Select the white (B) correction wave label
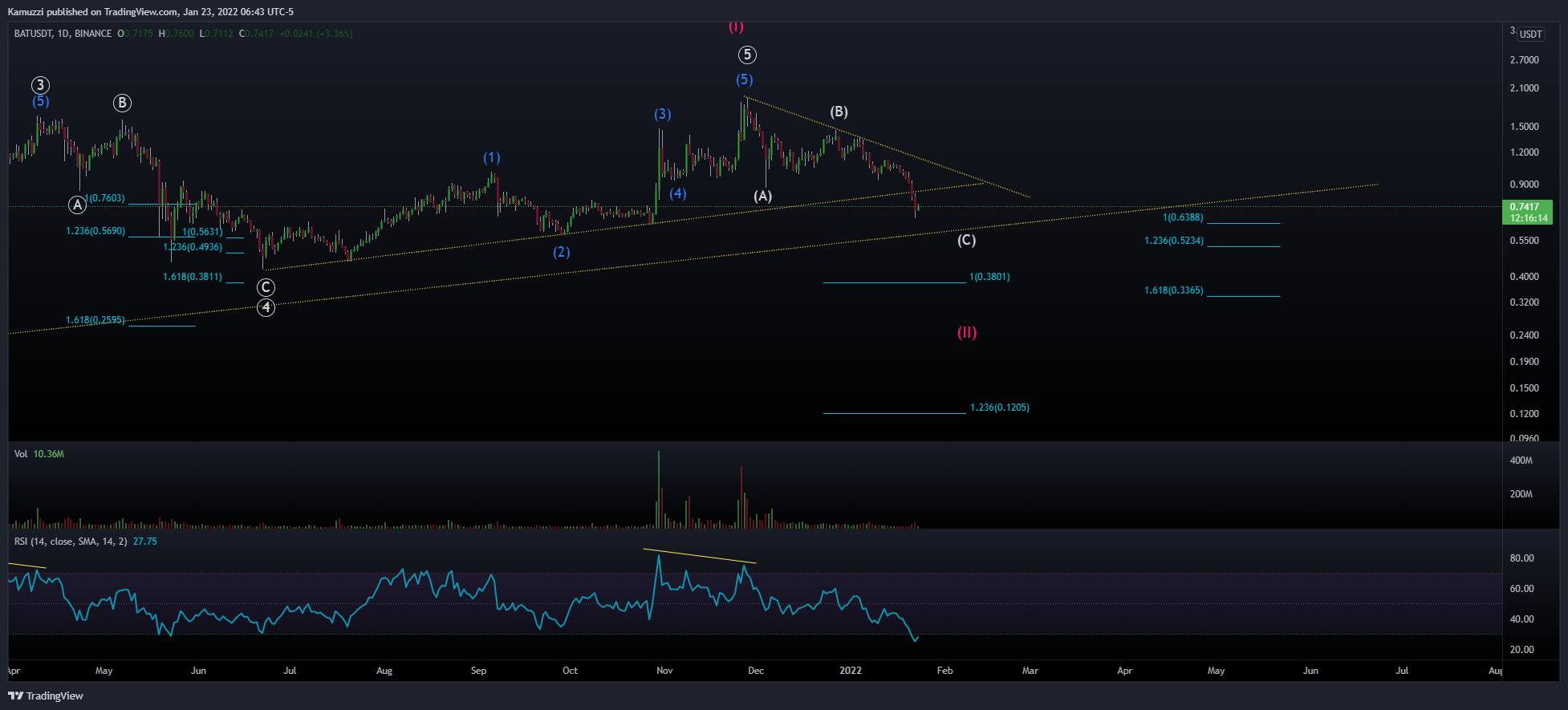Image resolution: width=1568 pixels, height=710 pixels. click(x=839, y=112)
